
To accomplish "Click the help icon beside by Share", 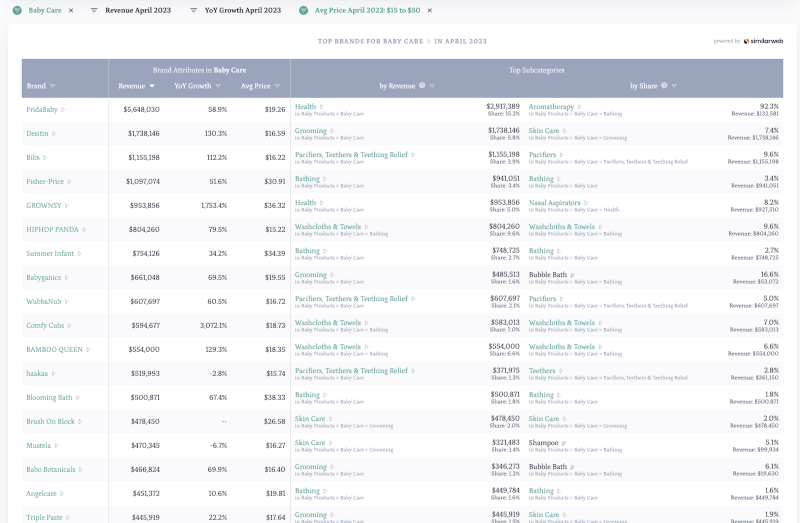I will (x=666, y=86).
